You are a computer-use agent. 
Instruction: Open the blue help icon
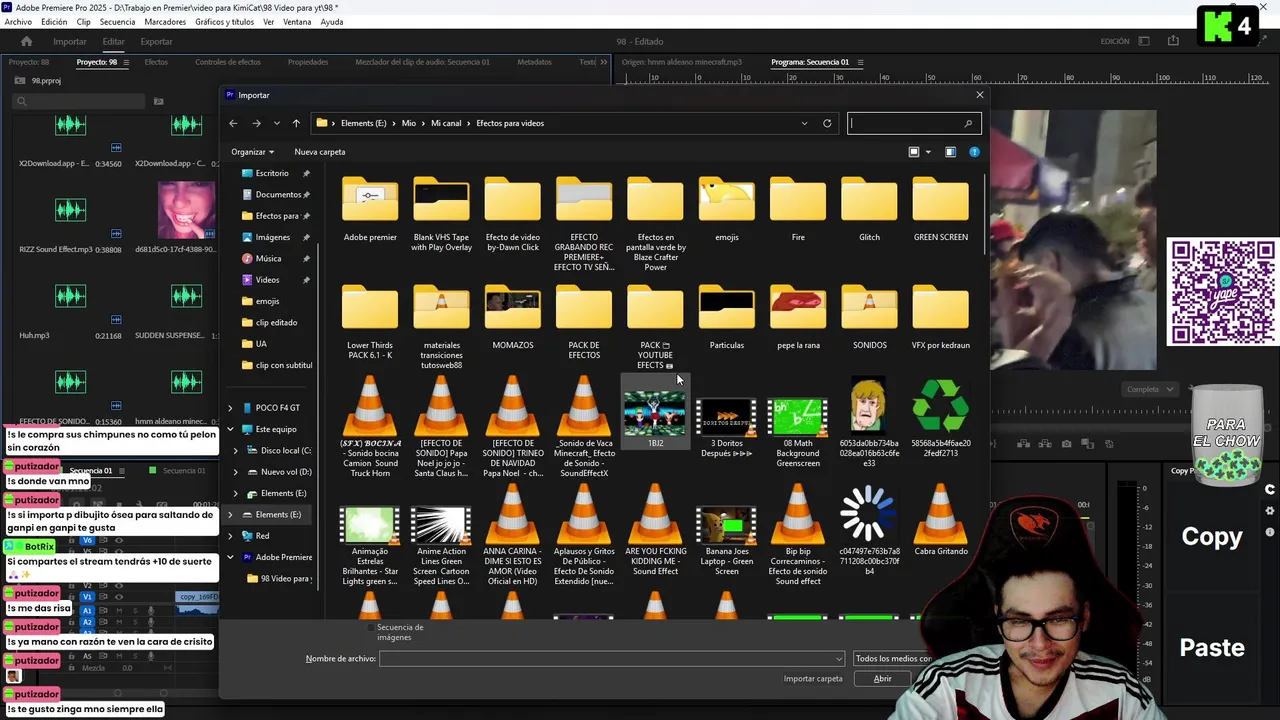pos(974,152)
